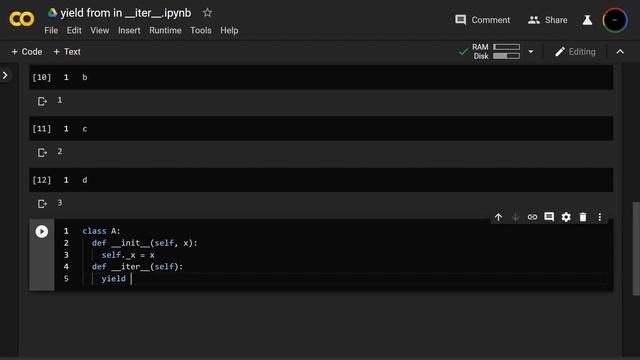The image size is (640, 360).
Task: Open cell editor settings gear
Action: tap(566, 217)
